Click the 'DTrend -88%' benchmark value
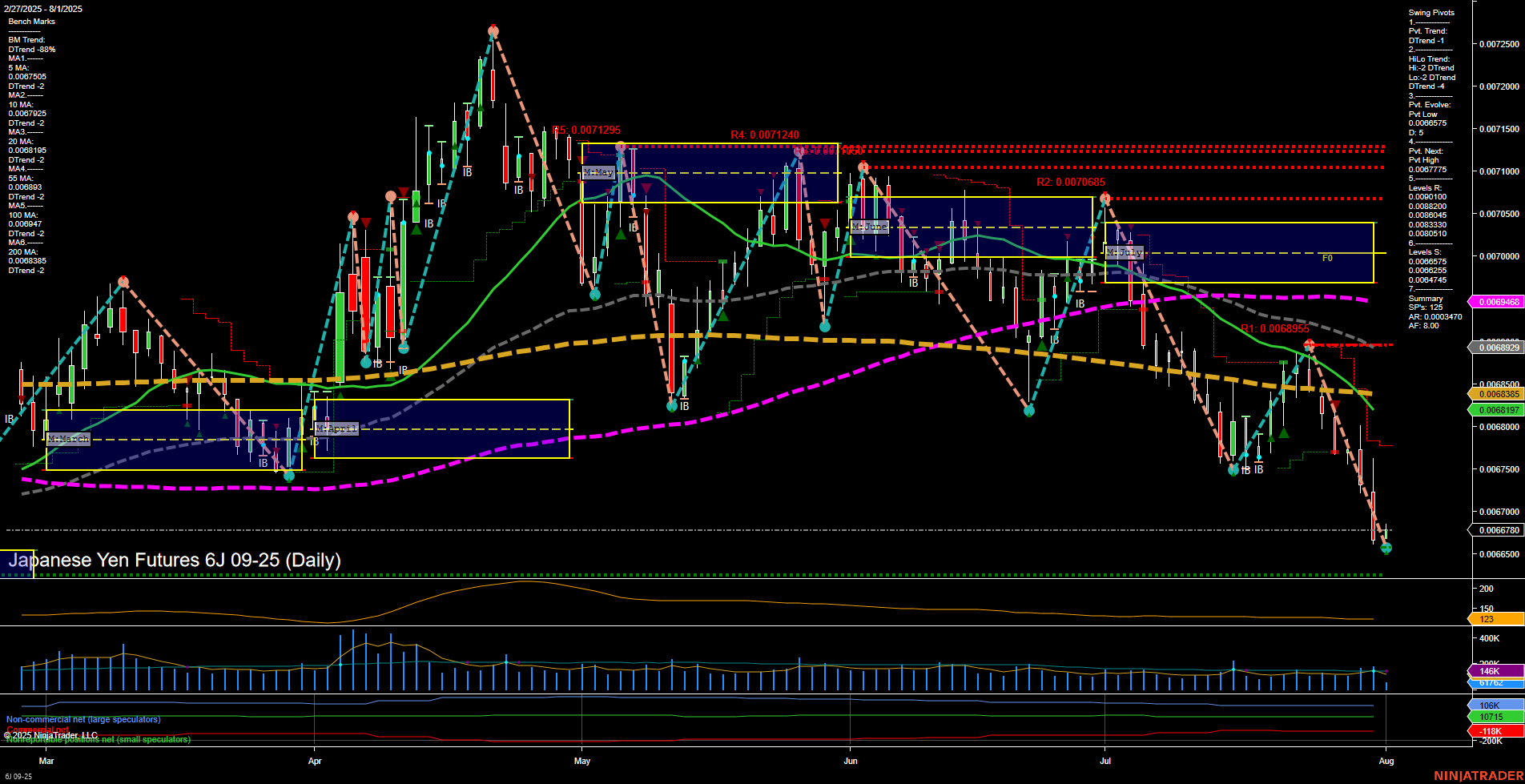This screenshot has height=784, width=1525. (32, 50)
